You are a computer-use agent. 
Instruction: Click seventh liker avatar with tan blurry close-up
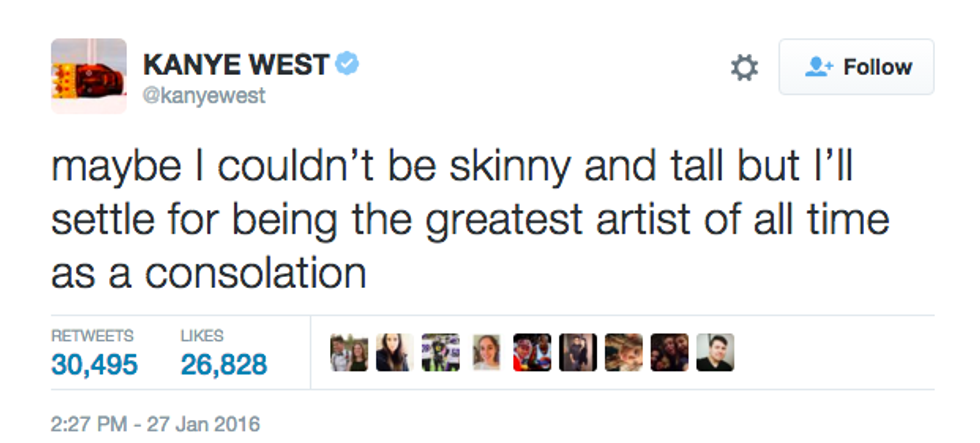[x=624, y=353]
